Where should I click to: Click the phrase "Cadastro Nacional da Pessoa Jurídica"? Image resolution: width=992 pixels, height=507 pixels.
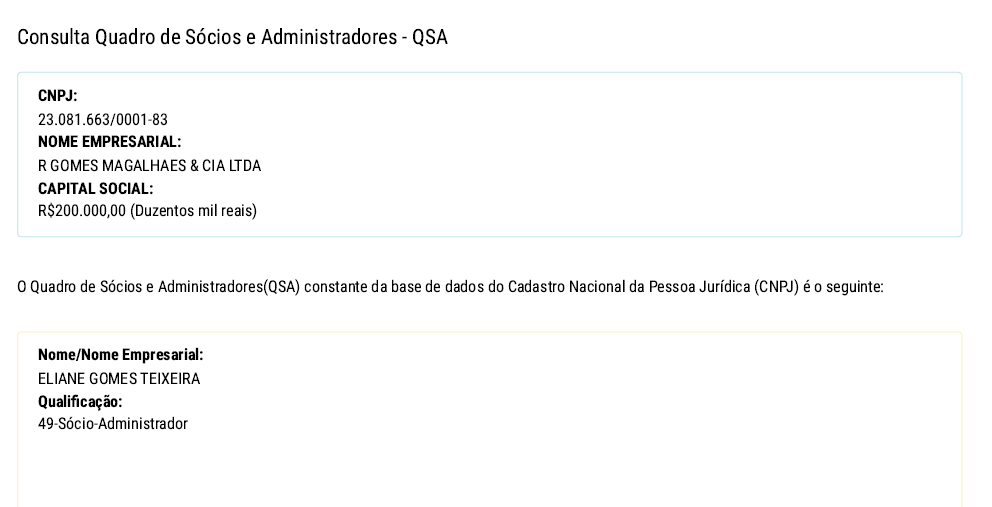coord(629,287)
